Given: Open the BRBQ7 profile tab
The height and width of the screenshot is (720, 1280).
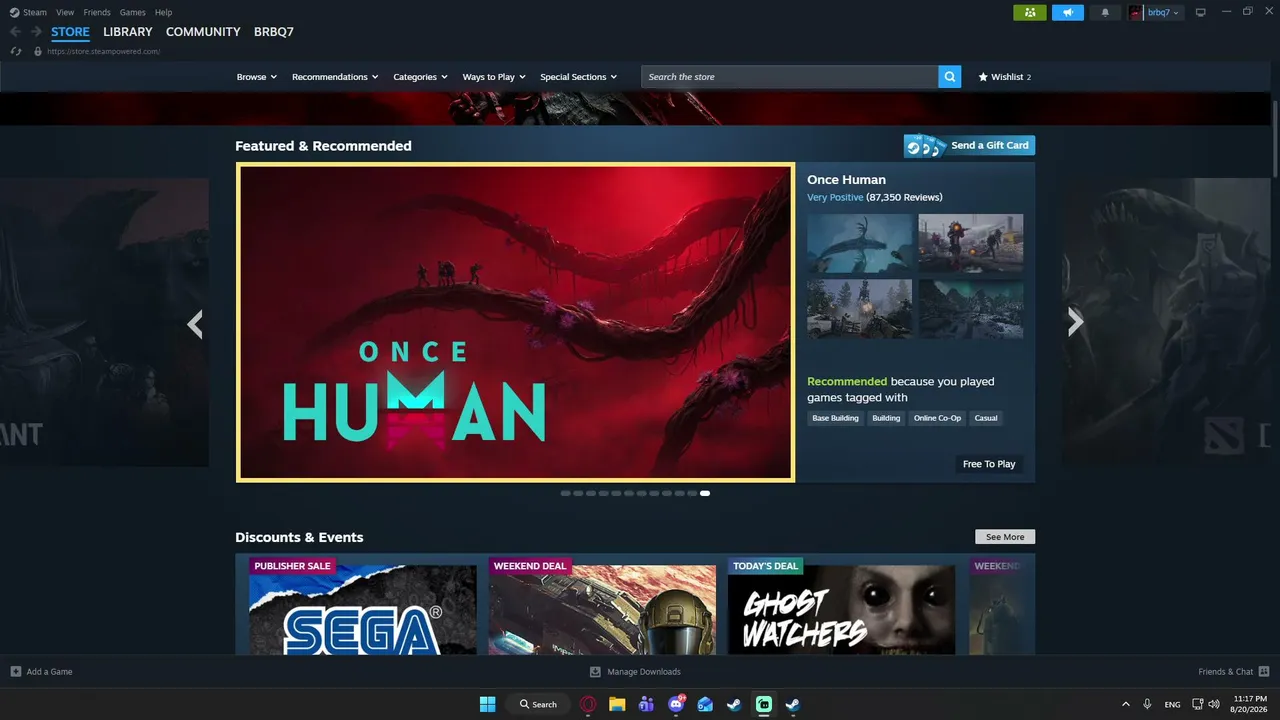Looking at the screenshot, I should coord(274,32).
